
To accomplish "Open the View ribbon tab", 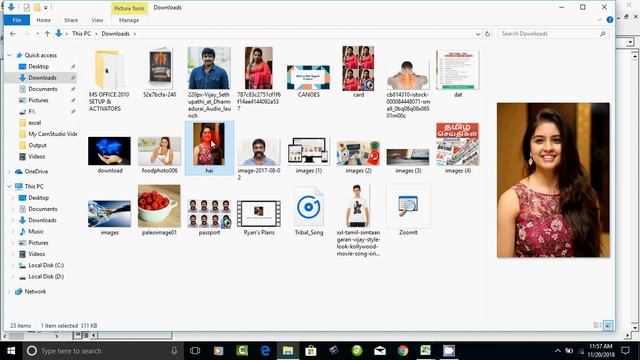I will (x=97, y=20).
